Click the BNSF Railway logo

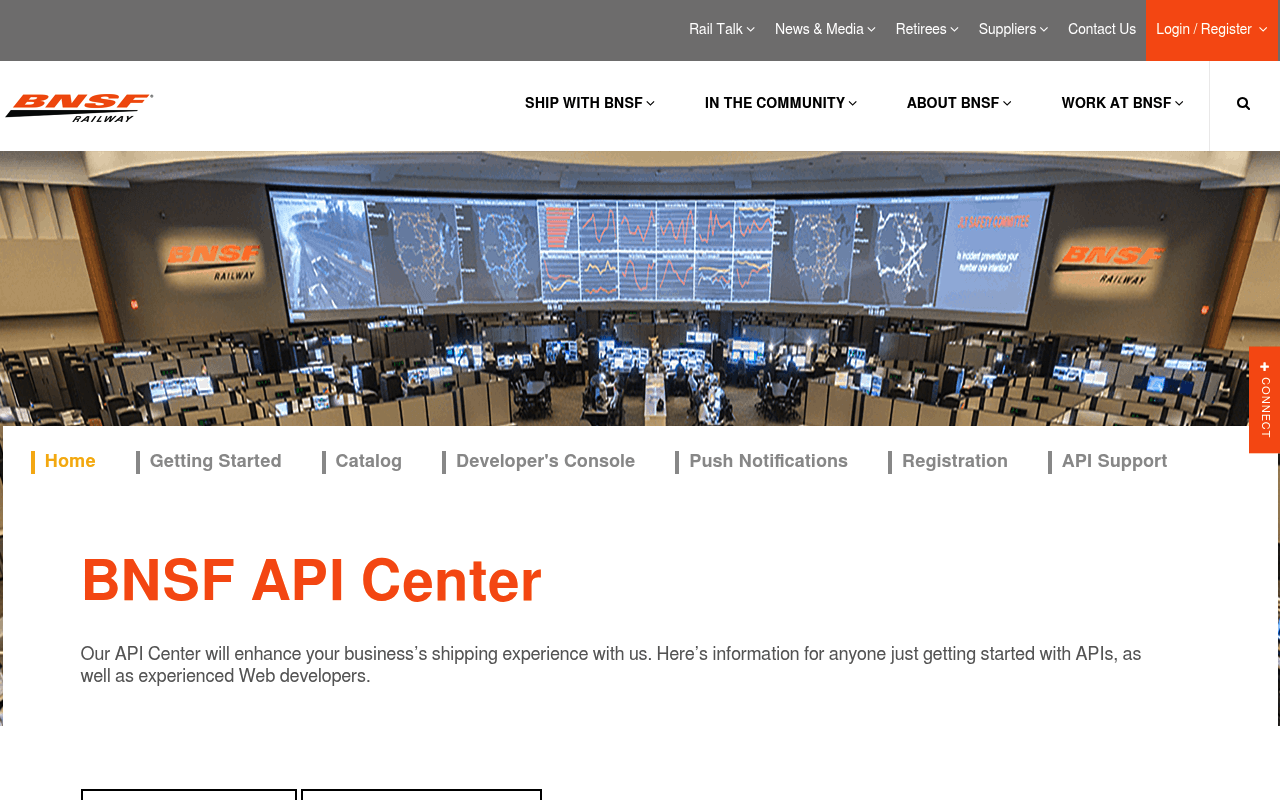tap(79, 107)
